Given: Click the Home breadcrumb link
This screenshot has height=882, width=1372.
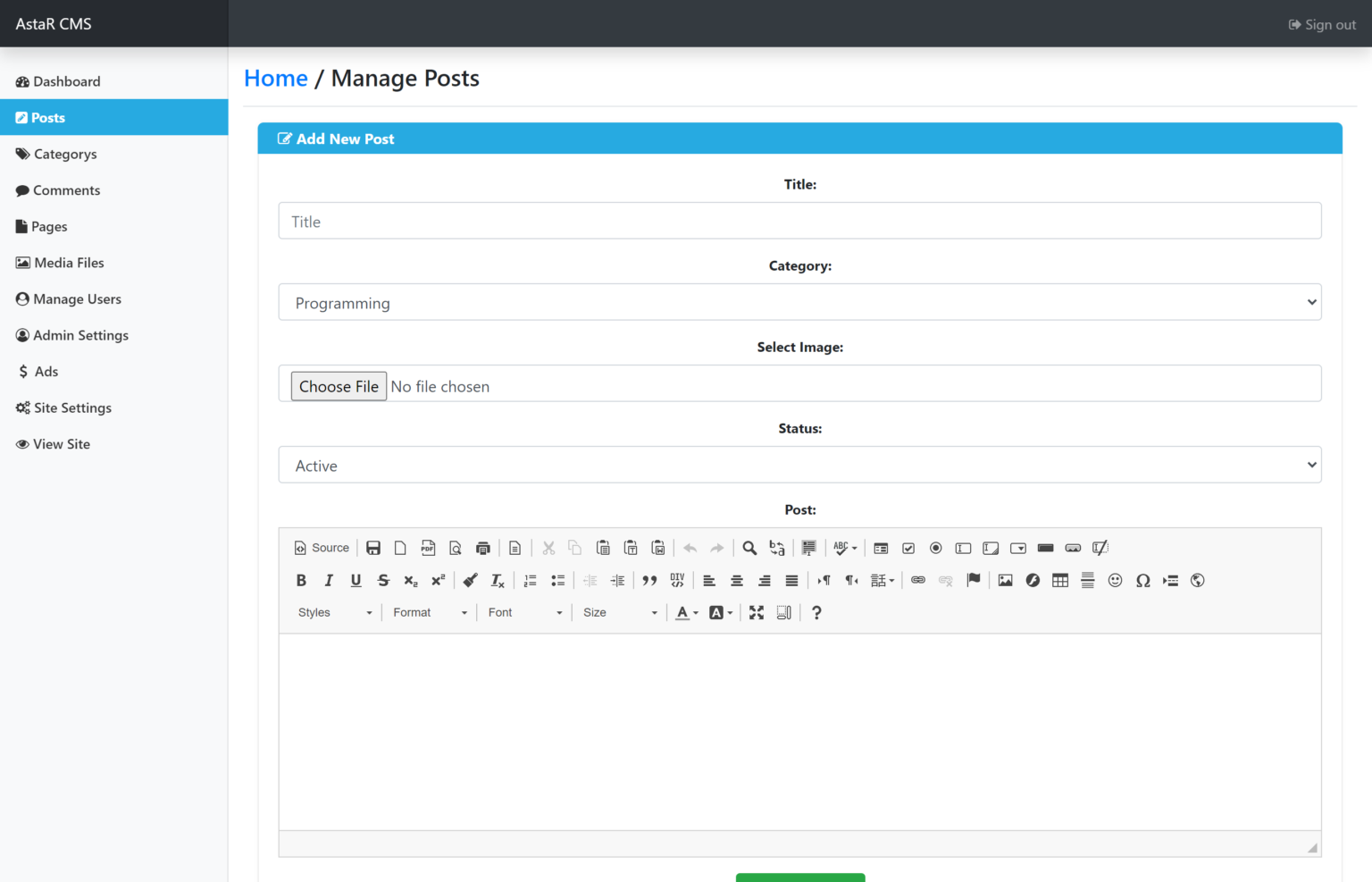Looking at the screenshot, I should pos(276,79).
